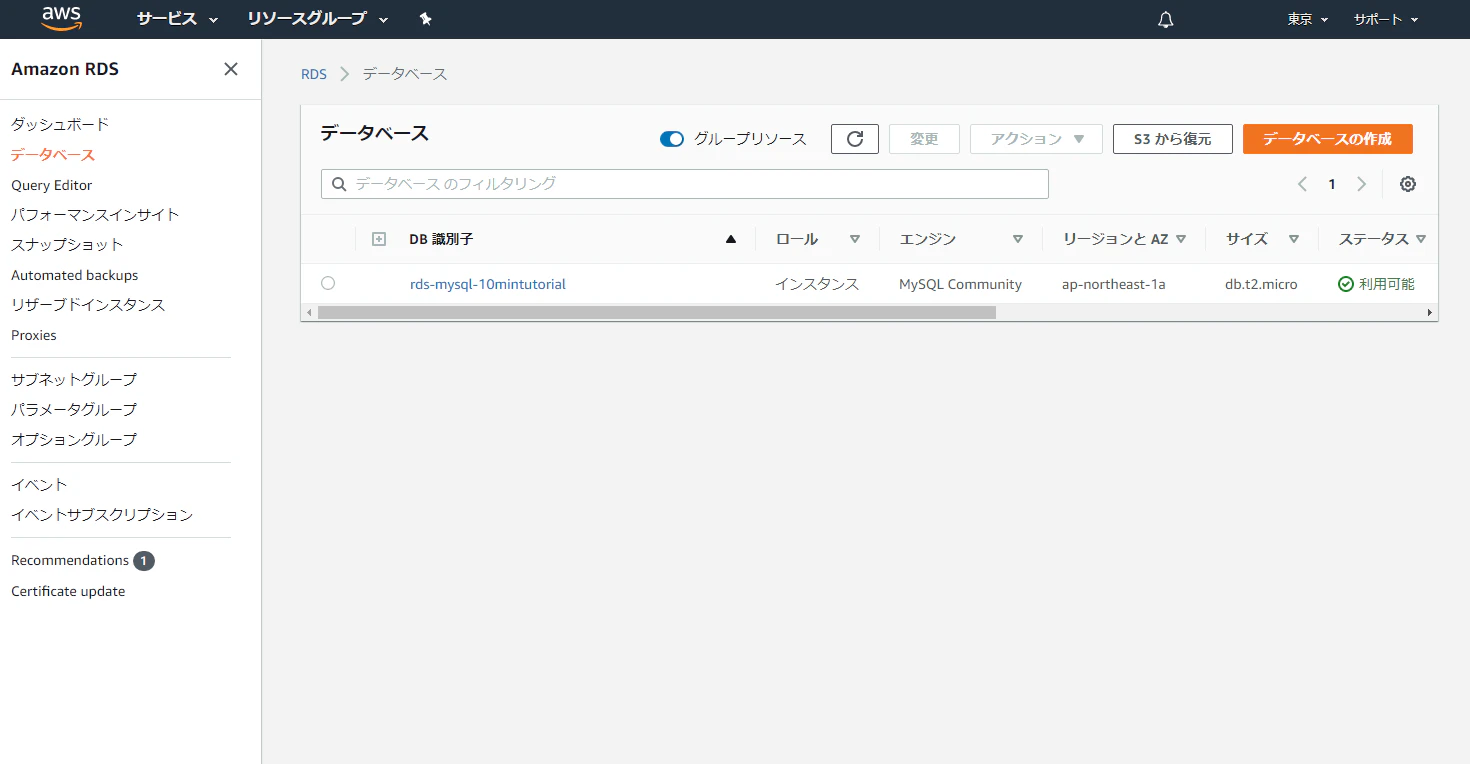
Task: Open Automated backups in the sidebar
Action: pyautogui.click(x=75, y=275)
